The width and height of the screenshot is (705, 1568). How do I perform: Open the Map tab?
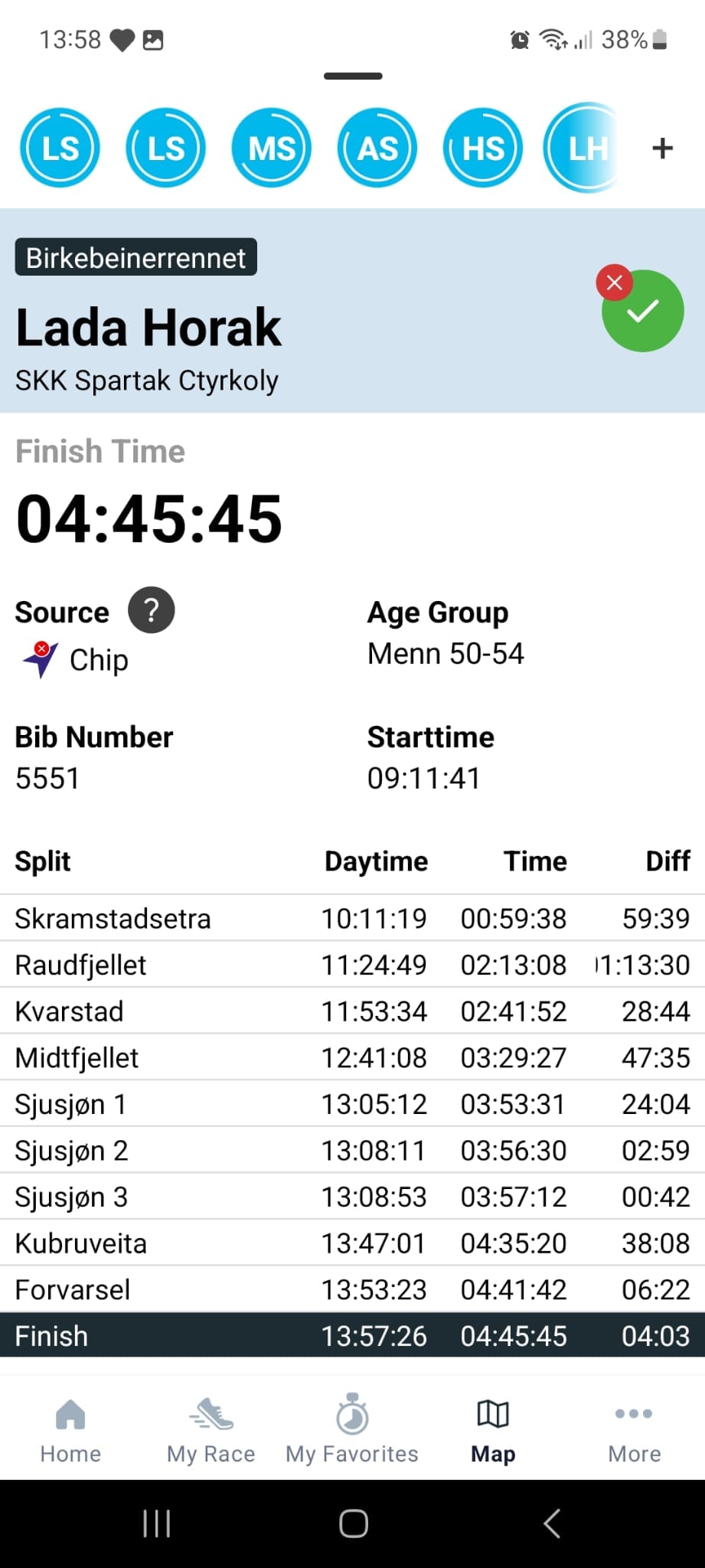coord(493,1430)
